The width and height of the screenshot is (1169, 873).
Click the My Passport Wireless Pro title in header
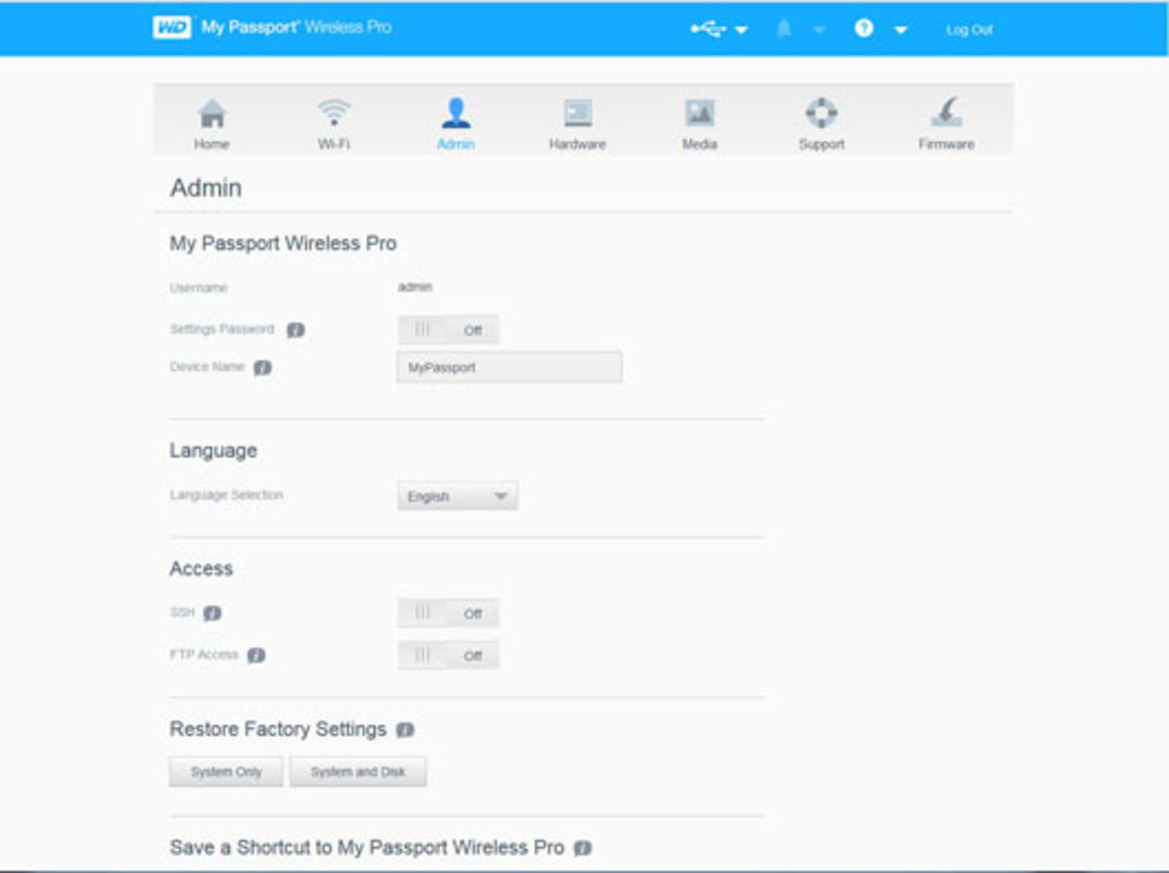coord(296,28)
